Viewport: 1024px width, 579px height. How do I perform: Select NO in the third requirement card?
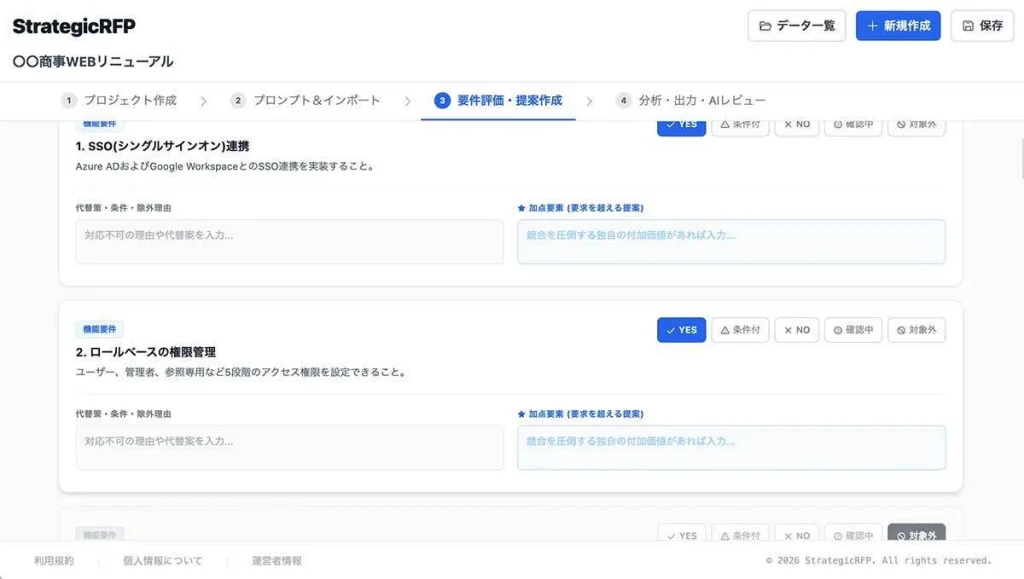[x=797, y=534]
